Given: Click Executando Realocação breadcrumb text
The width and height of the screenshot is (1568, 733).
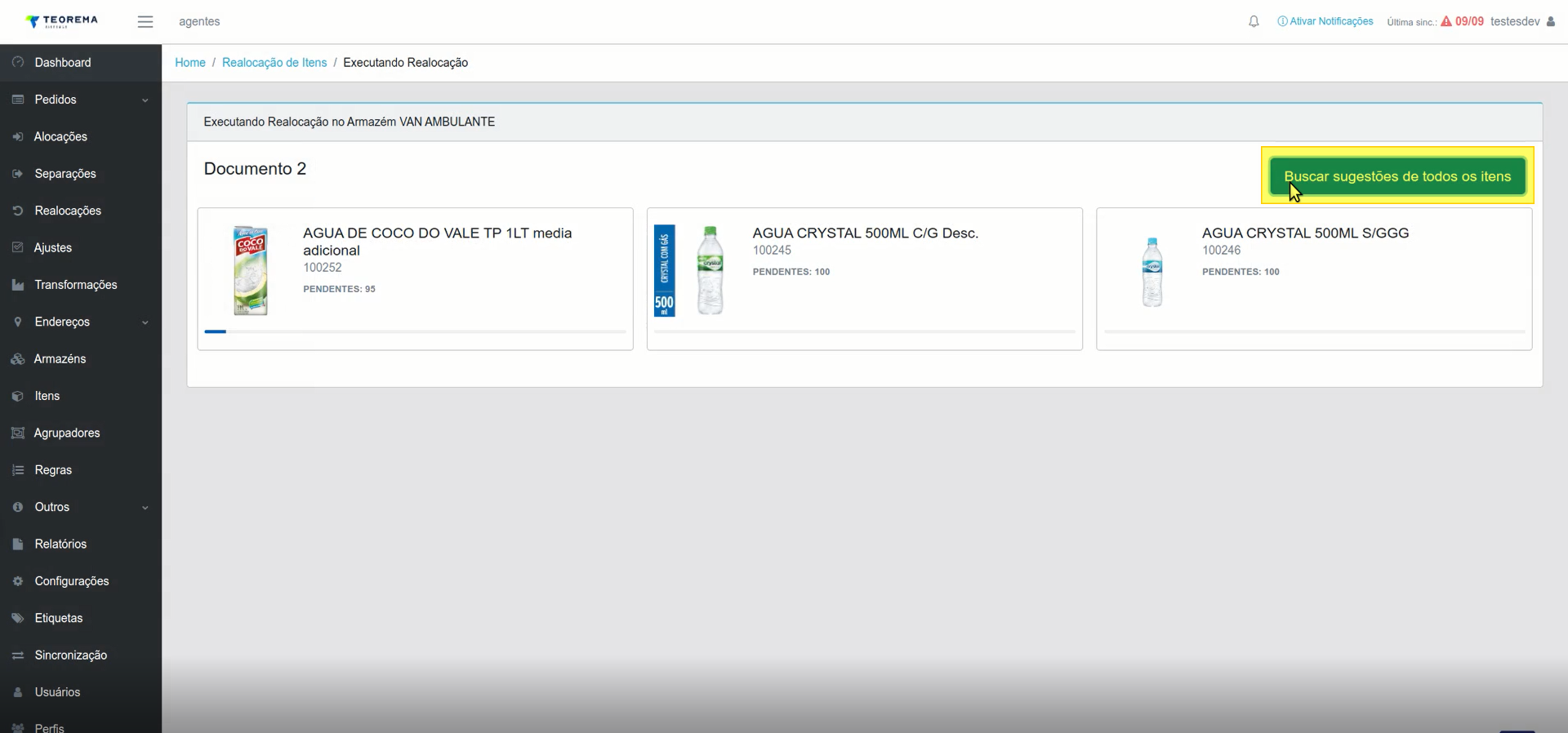Looking at the screenshot, I should pyautogui.click(x=405, y=63).
